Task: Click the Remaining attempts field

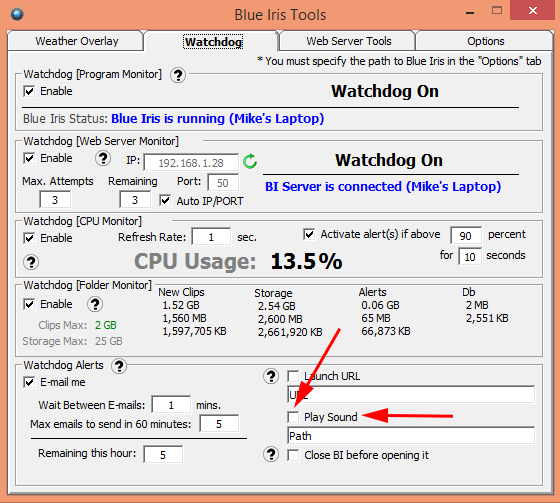Action: [135, 200]
